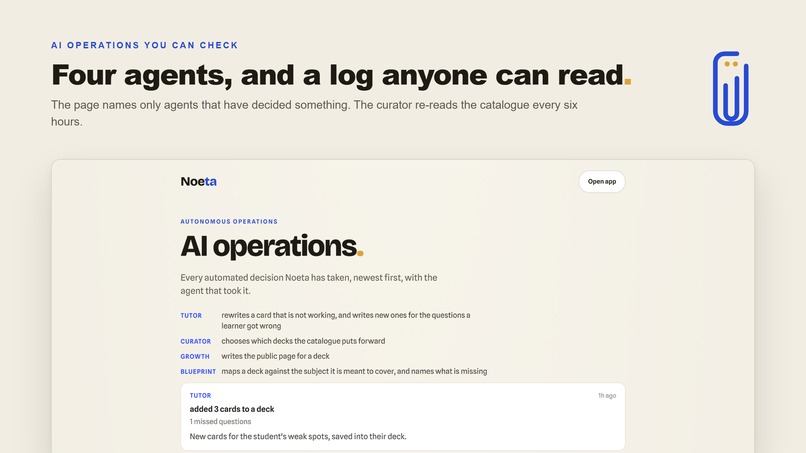Image resolution: width=806 pixels, height=453 pixels.
Task: Click the 'Four agents, and a log anyone can read' headline
Action: [x=341, y=75]
